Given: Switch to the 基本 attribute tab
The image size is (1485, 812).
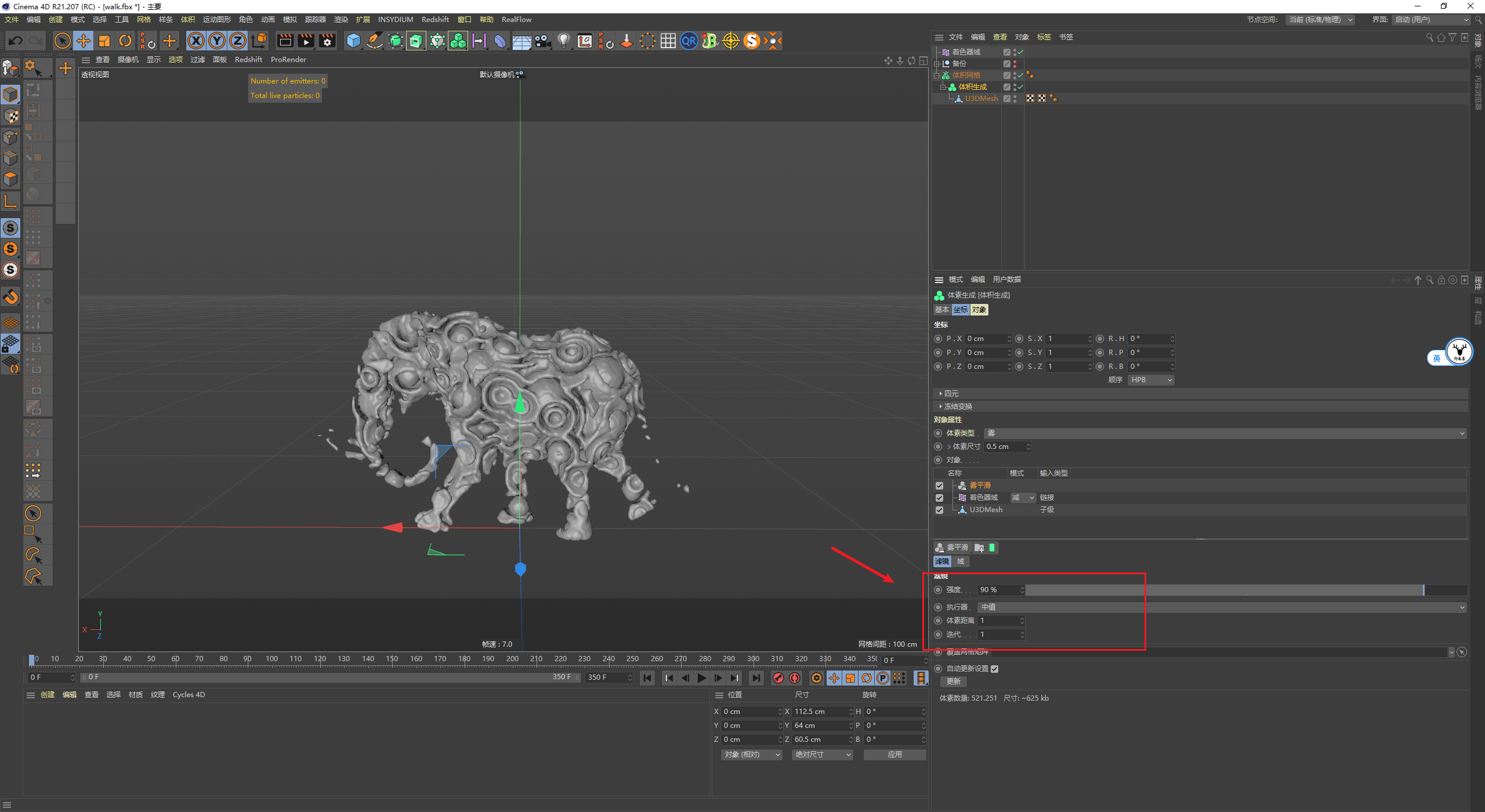Looking at the screenshot, I should pos(942,310).
